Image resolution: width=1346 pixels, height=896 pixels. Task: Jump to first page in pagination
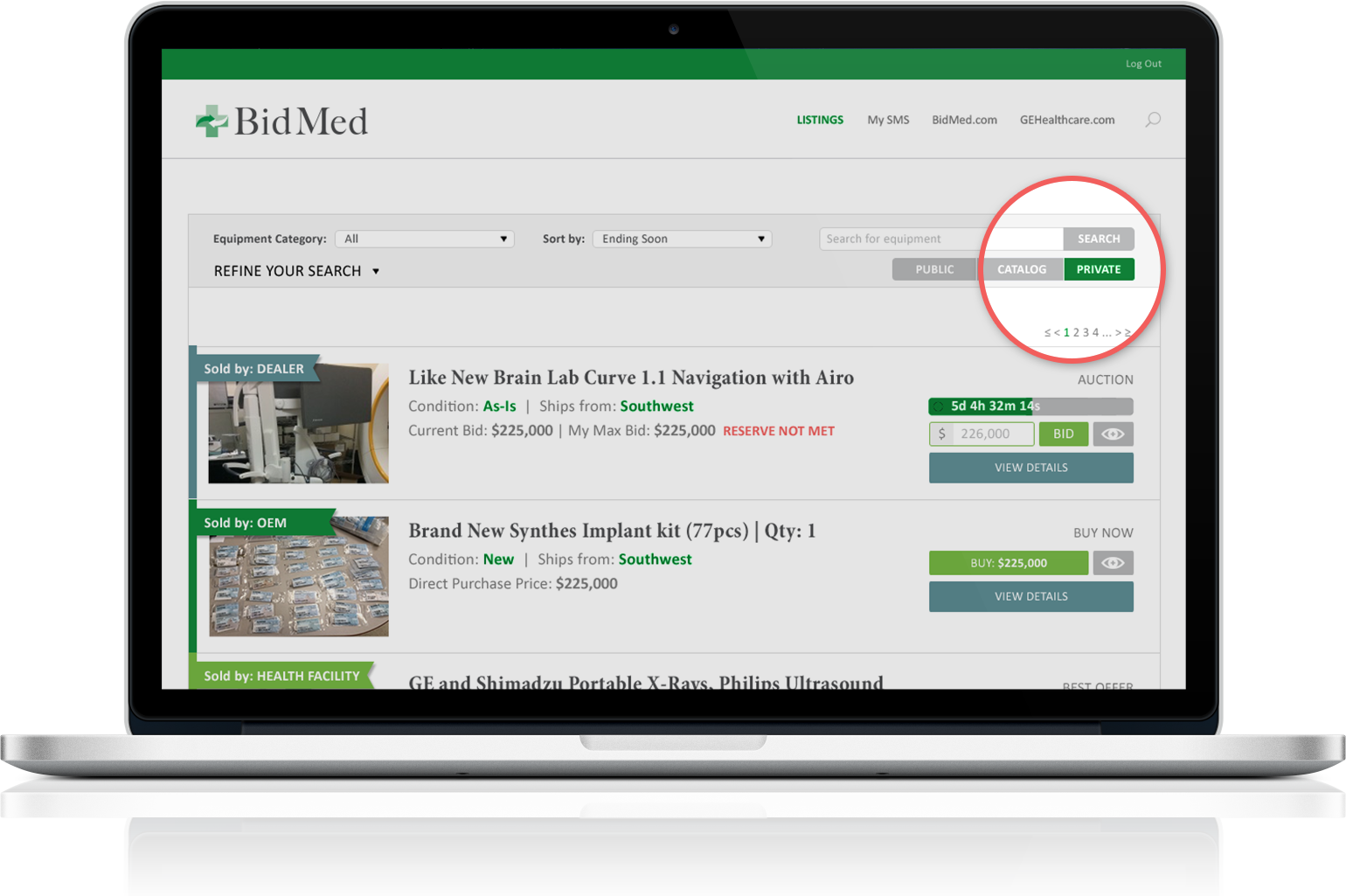tap(1047, 333)
